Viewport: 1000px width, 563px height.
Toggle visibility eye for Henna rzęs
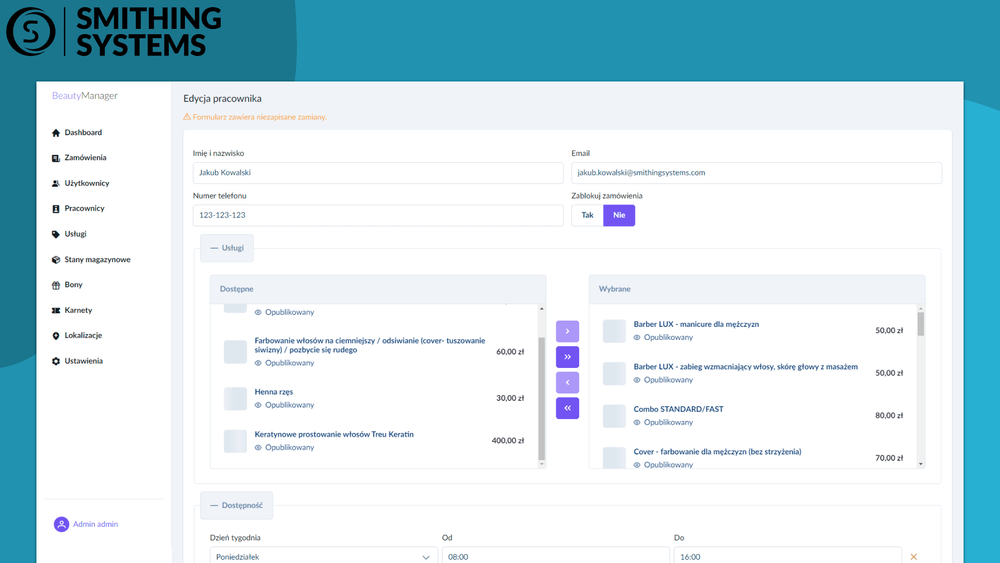(x=258, y=406)
